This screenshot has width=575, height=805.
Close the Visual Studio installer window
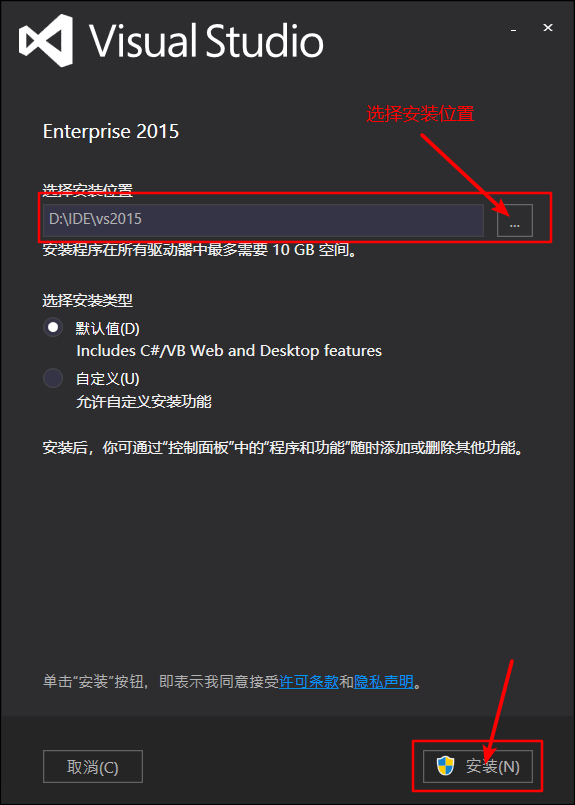[548, 28]
